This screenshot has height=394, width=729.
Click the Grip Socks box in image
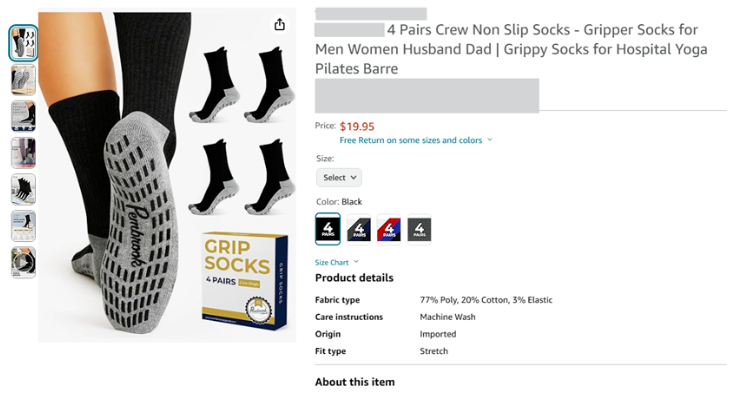[x=245, y=280]
